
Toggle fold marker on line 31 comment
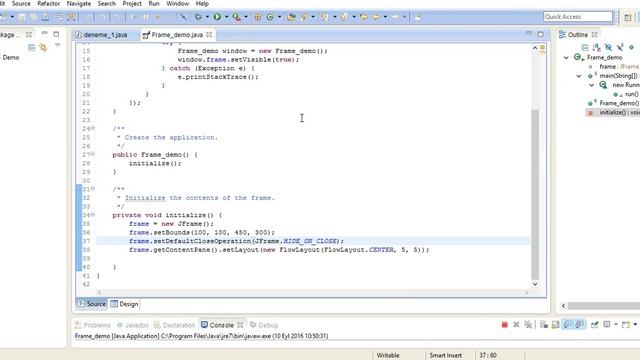93,189
